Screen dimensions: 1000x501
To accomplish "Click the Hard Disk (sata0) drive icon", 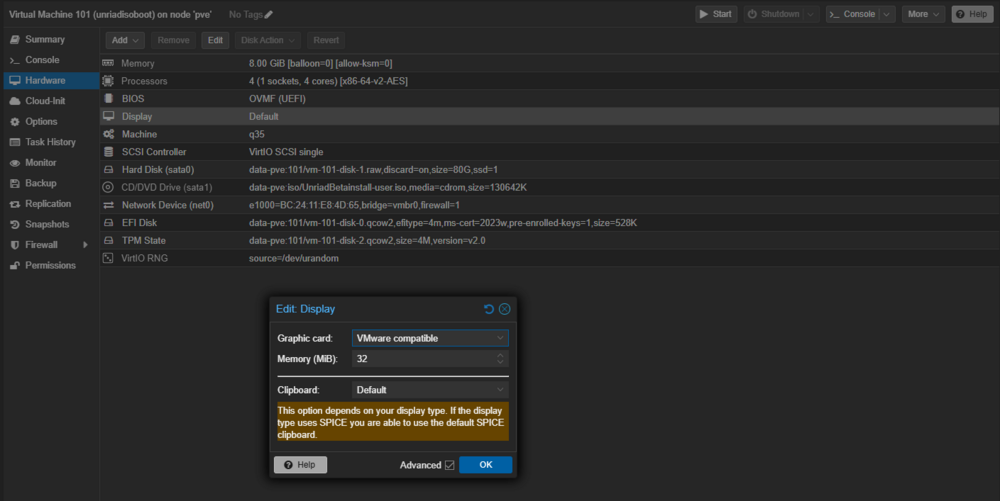I will coord(108,170).
